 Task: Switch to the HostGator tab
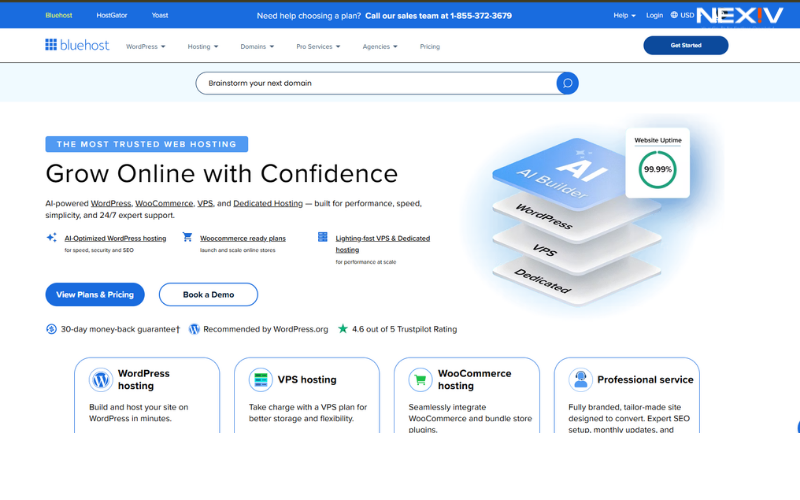pyautogui.click(x=112, y=15)
